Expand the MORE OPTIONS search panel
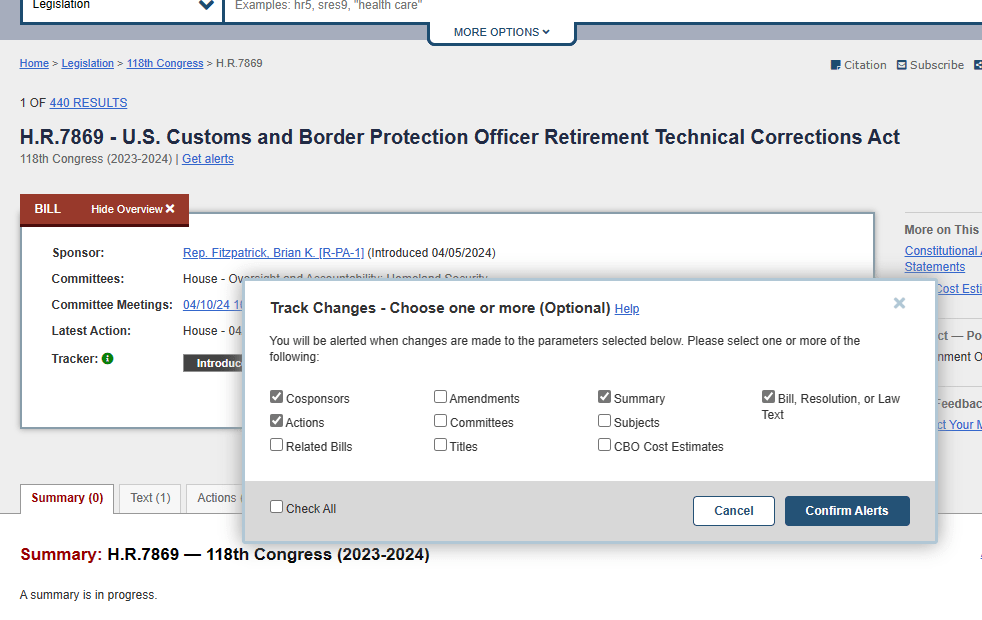Viewport: 982px width, 620px height. [x=502, y=32]
